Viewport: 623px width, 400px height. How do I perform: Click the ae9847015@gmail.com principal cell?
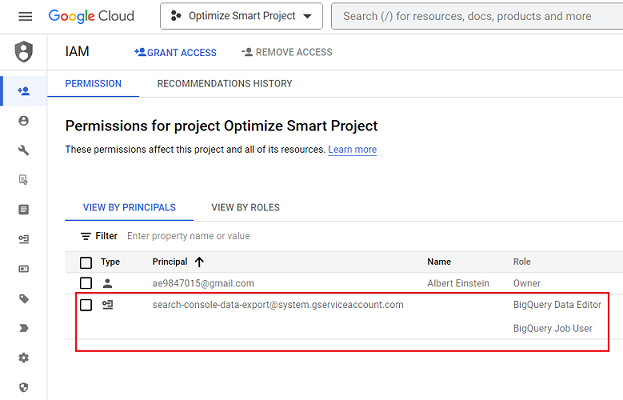coord(203,283)
